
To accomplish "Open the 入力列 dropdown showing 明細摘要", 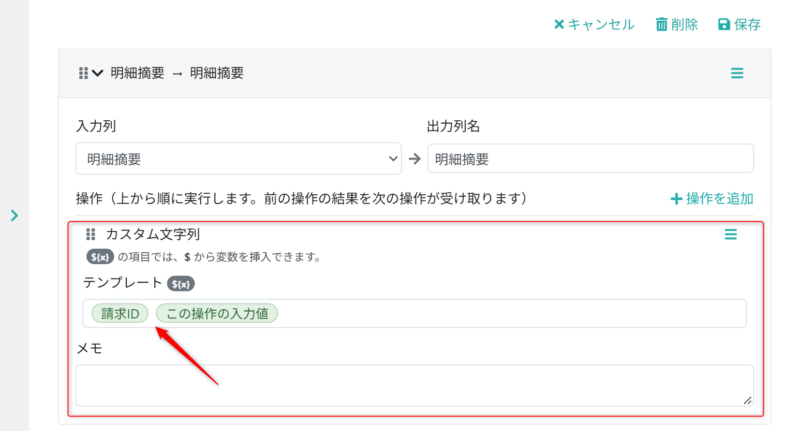I will (x=238, y=159).
